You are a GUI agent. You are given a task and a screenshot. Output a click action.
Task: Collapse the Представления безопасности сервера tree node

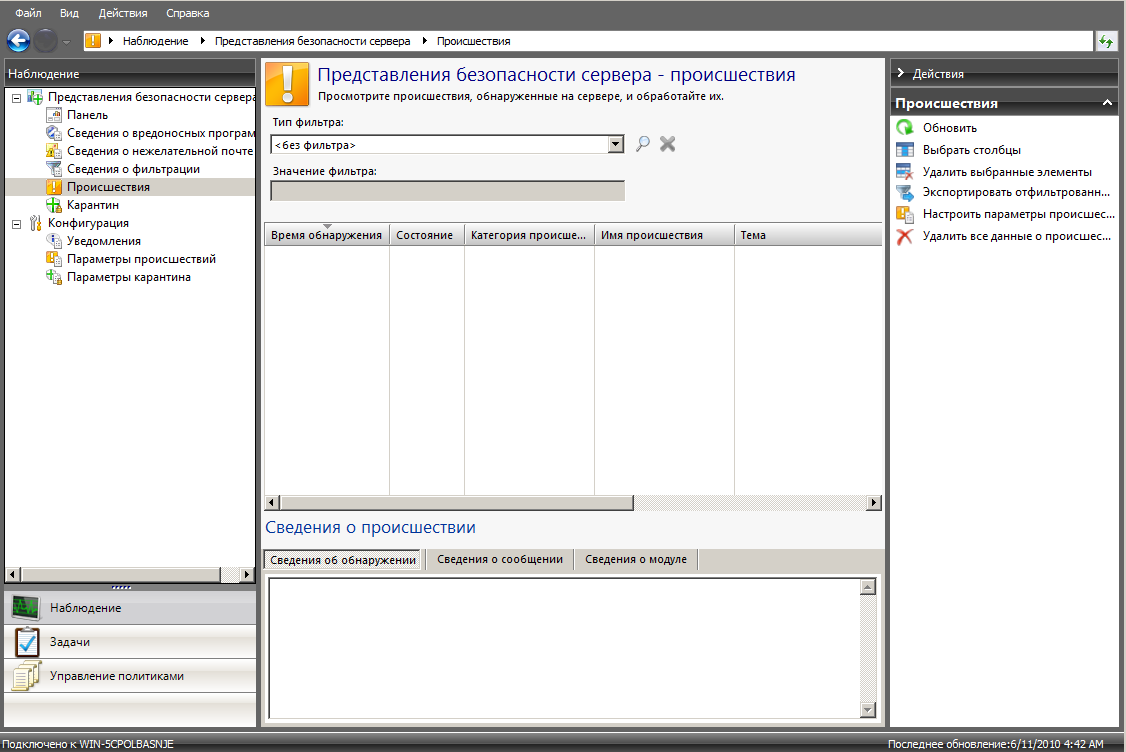coord(16,98)
